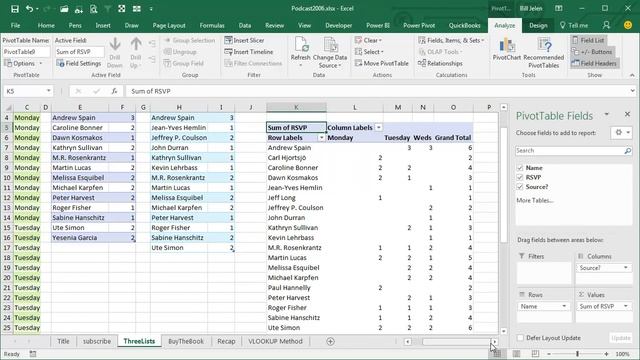Click Insert Timeline
640x360 pixels.
tap(249, 52)
